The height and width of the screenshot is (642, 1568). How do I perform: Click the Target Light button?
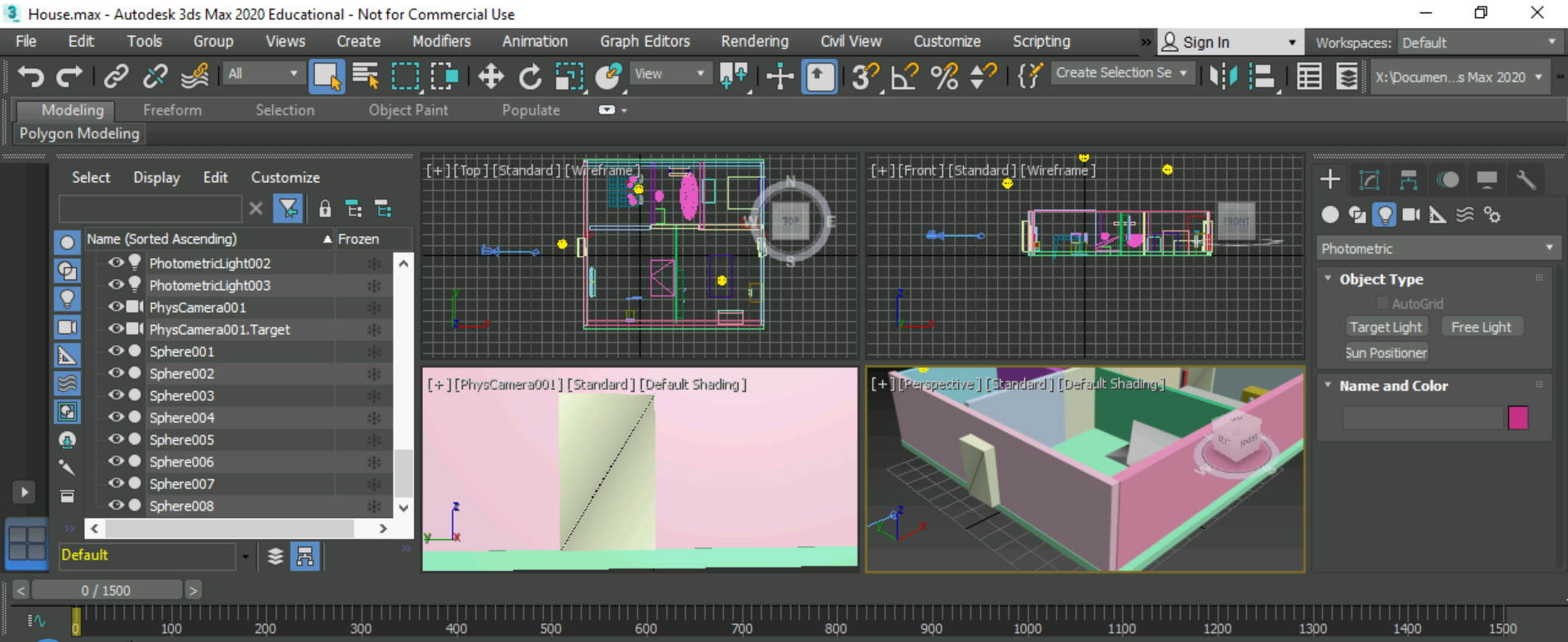coord(1385,327)
